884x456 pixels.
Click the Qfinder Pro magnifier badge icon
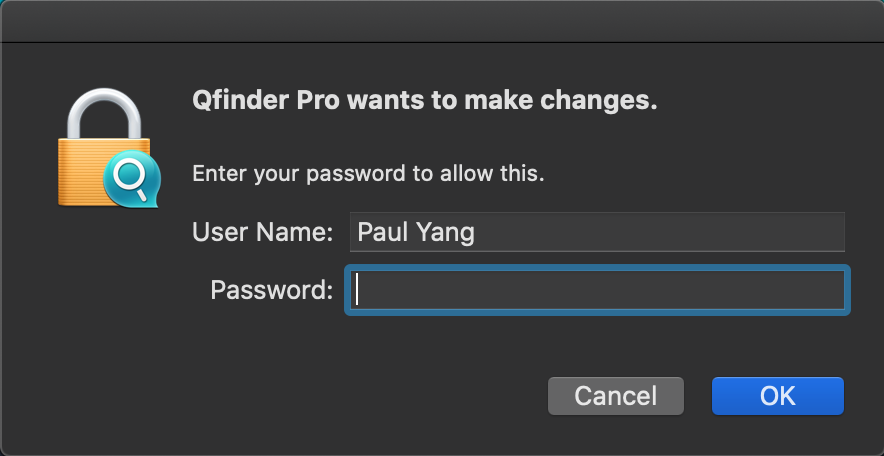[132, 181]
